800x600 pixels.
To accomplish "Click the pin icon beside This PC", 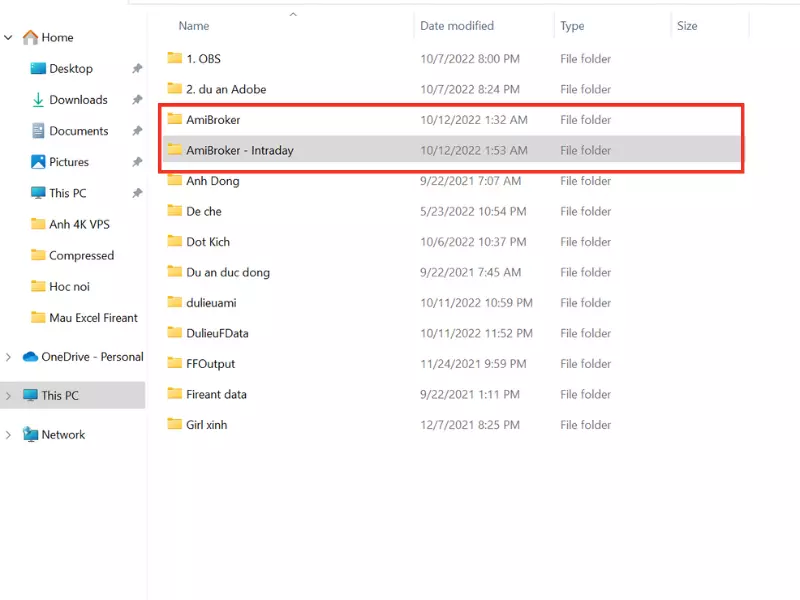I will click(x=137, y=193).
